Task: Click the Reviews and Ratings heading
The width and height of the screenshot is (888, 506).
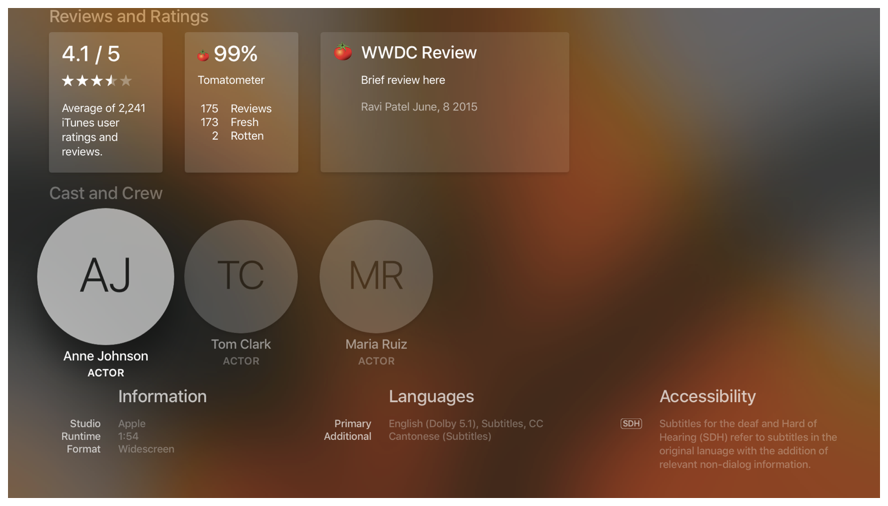Action: pos(129,17)
